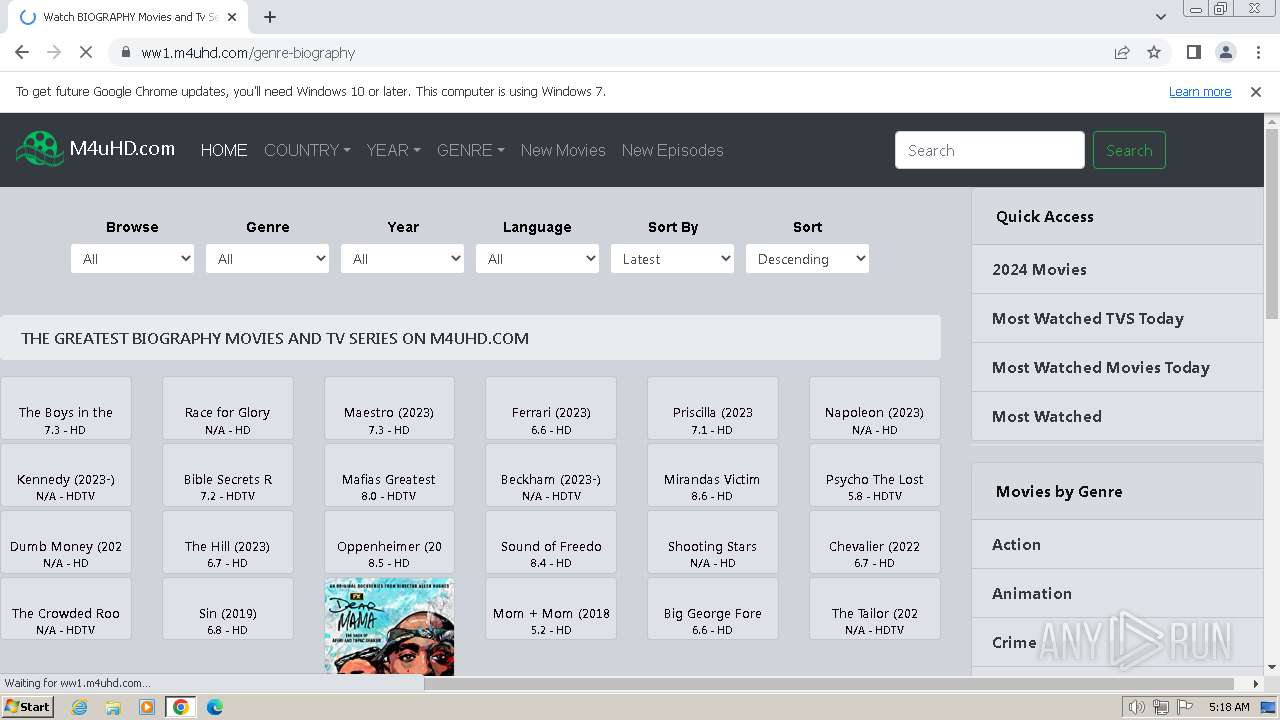
Task: Click the green Search button
Action: coord(1129,150)
